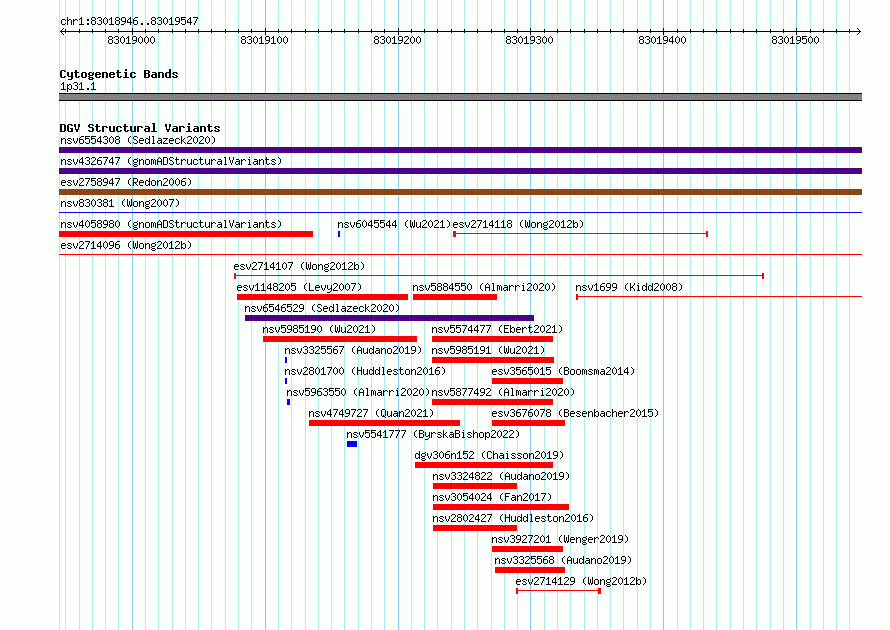
Task: Click the 83019100 ruler label
Action: (265, 40)
